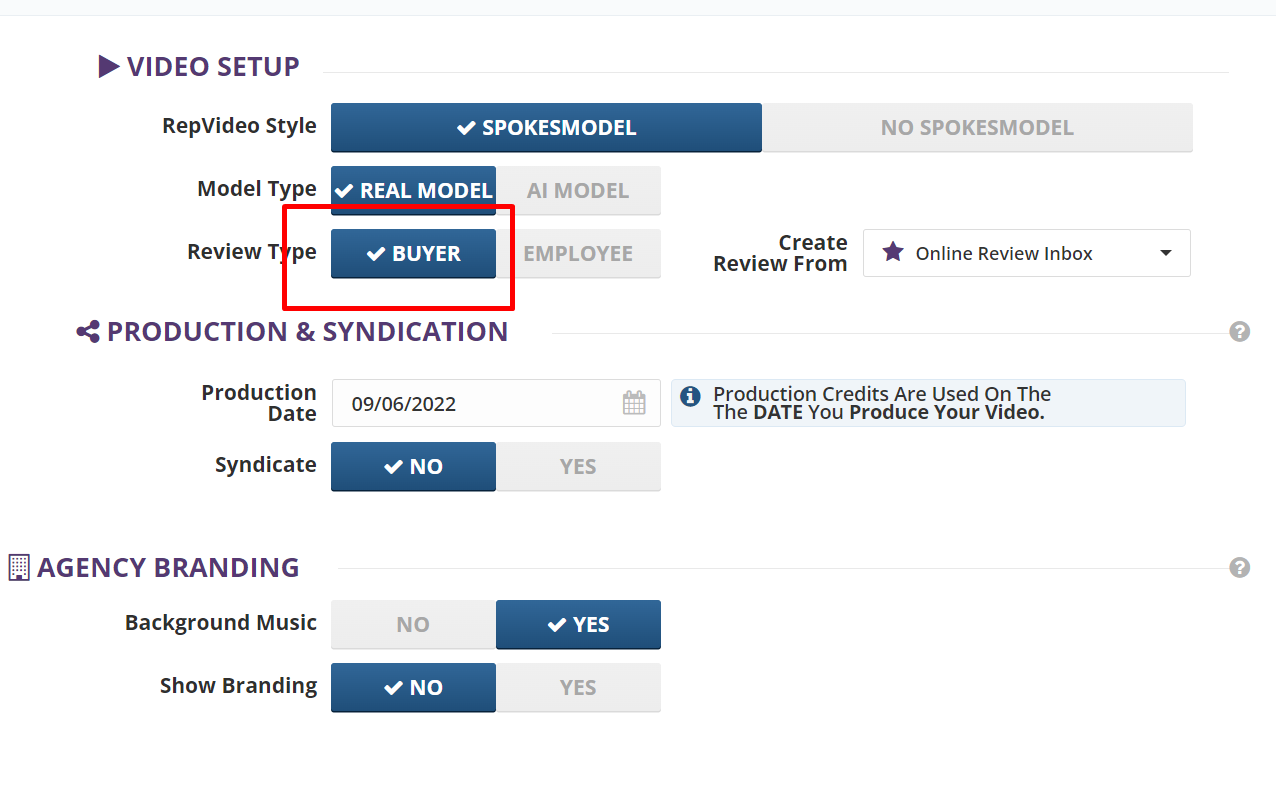The height and width of the screenshot is (810, 1276).
Task: Click the play triangle icon beside Video Setup
Action: coord(109,67)
